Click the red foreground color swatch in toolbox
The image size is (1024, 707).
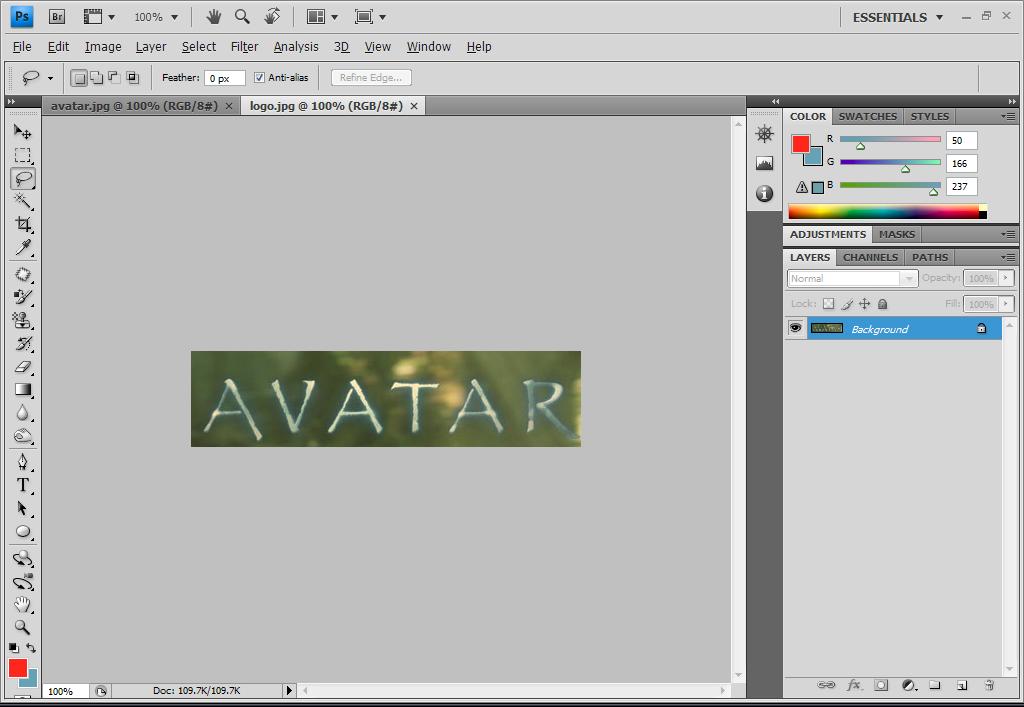click(16, 667)
